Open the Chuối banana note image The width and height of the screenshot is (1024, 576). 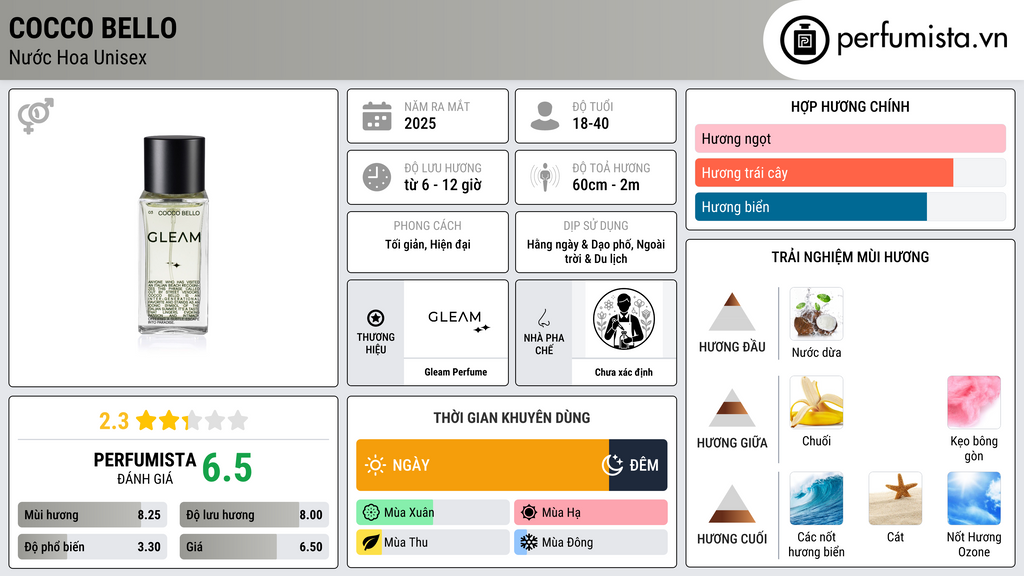coord(816,402)
